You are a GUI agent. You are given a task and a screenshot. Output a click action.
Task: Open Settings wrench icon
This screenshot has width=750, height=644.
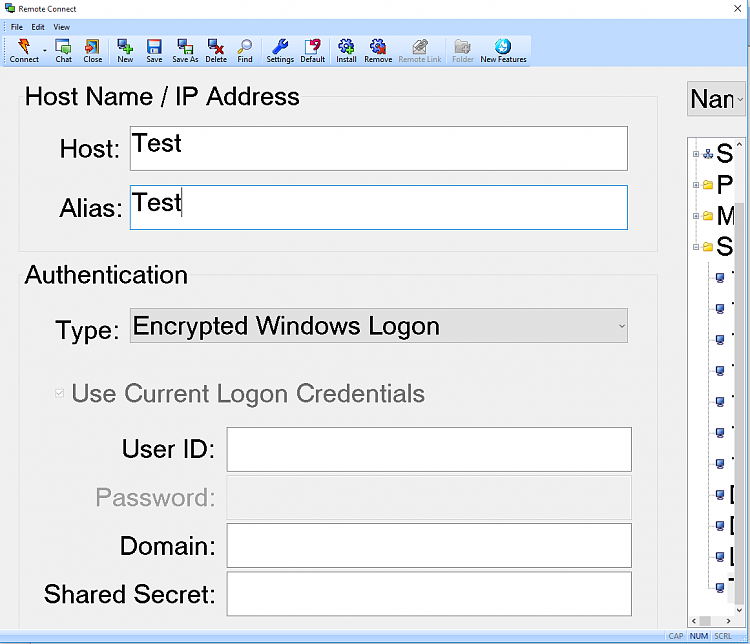[x=280, y=47]
